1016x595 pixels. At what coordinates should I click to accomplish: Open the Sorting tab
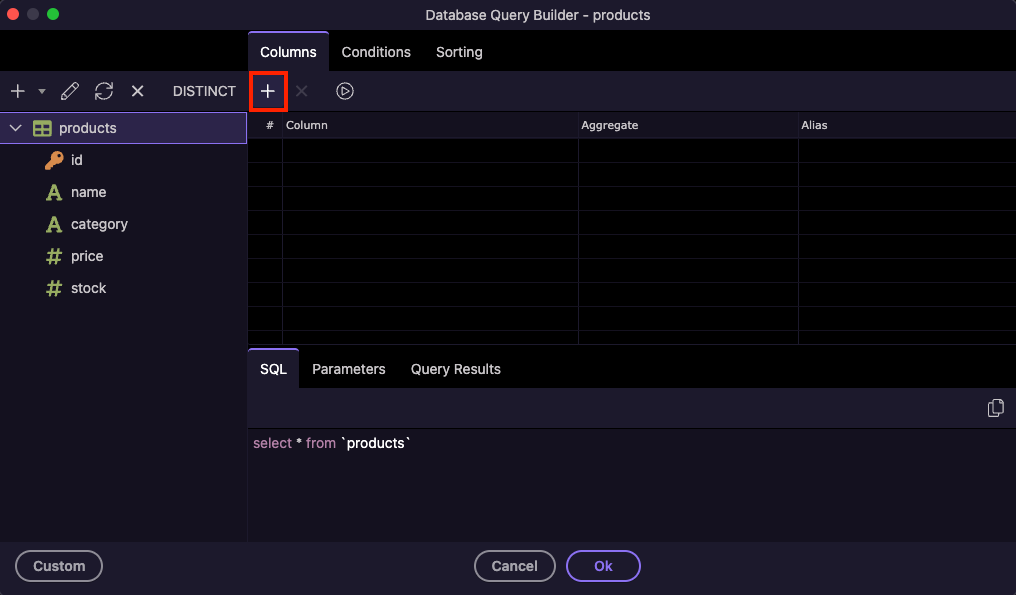click(x=459, y=52)
